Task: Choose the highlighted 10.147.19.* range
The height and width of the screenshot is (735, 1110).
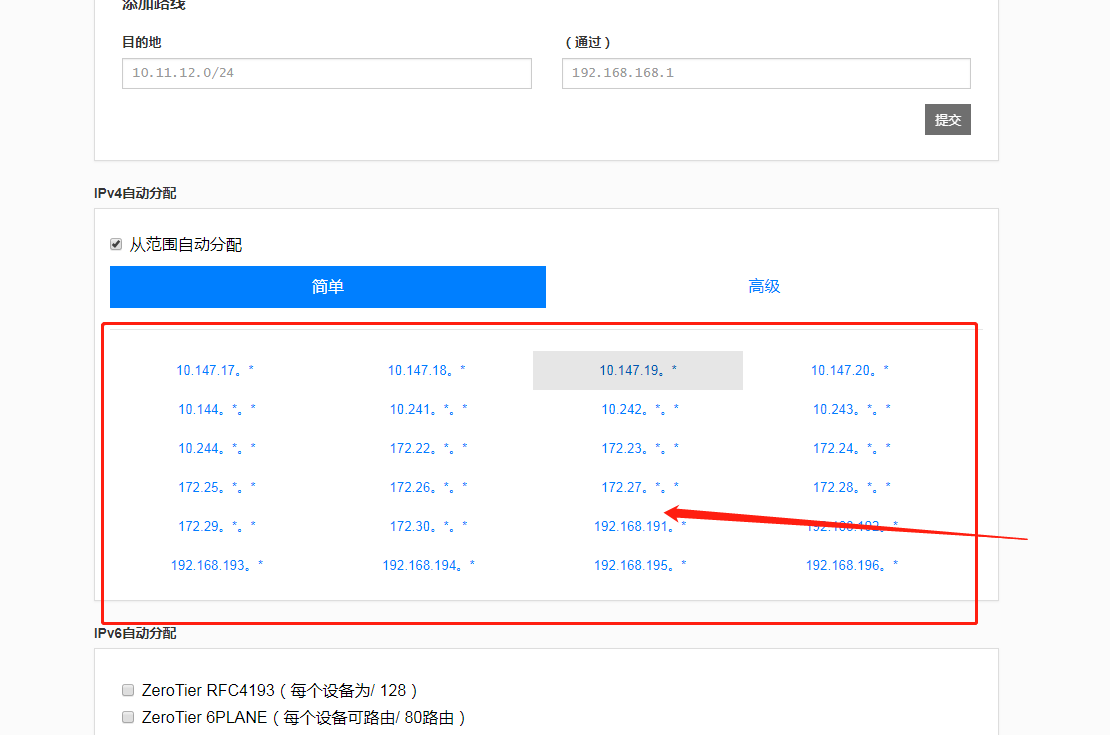Action: [638, 370]
